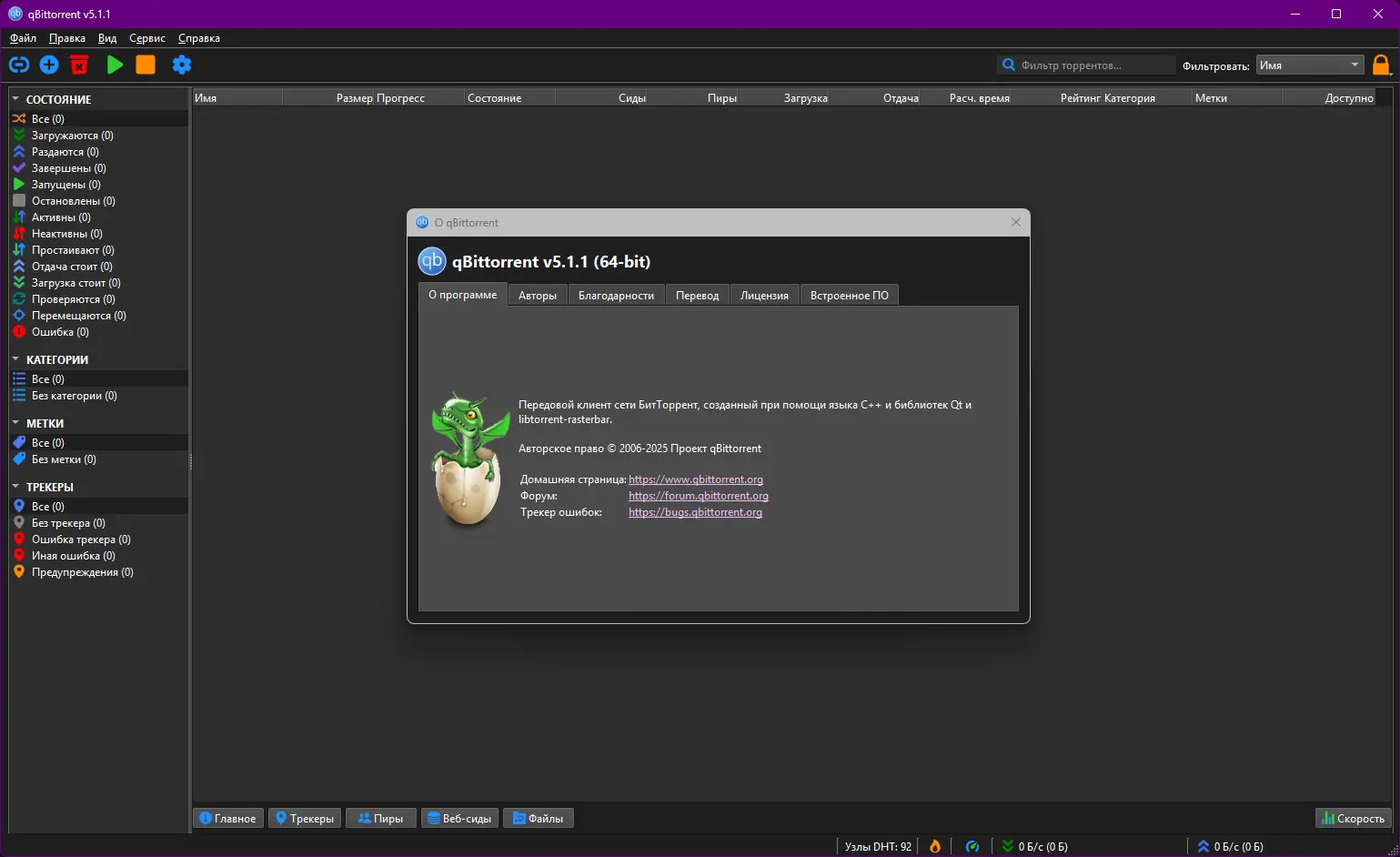Screen dimensions: 1400x857
Task: Select the 'Загрузка стоит (0)' status filter
Action: coord(99,283)
